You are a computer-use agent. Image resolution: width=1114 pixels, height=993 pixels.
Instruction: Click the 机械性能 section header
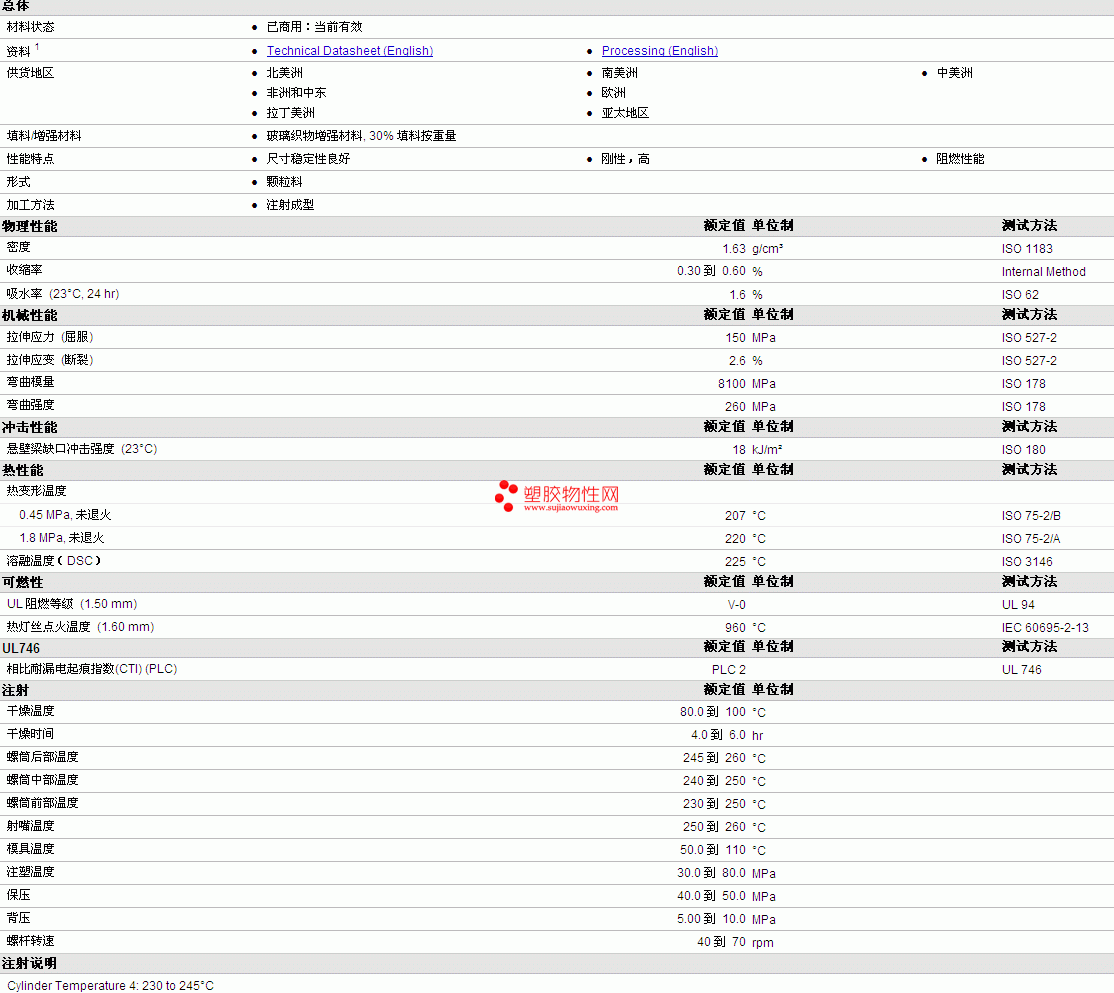[29, 315]
